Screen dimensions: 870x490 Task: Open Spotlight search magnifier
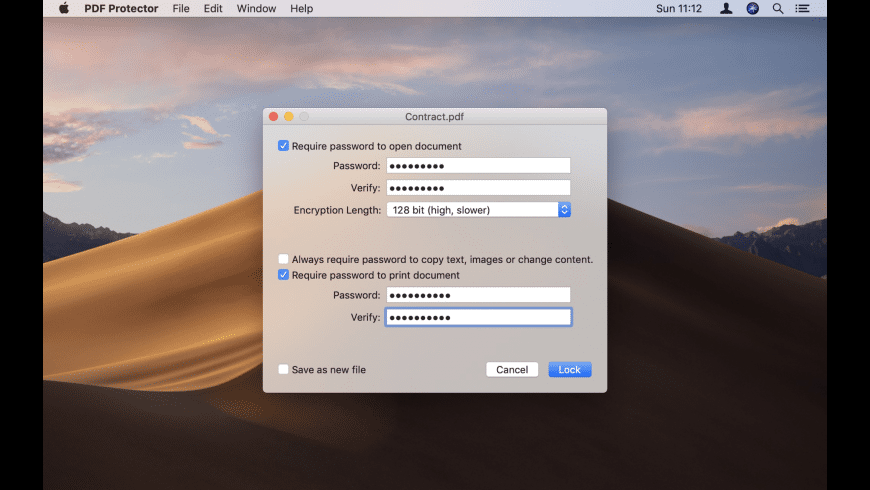point(778,8)
